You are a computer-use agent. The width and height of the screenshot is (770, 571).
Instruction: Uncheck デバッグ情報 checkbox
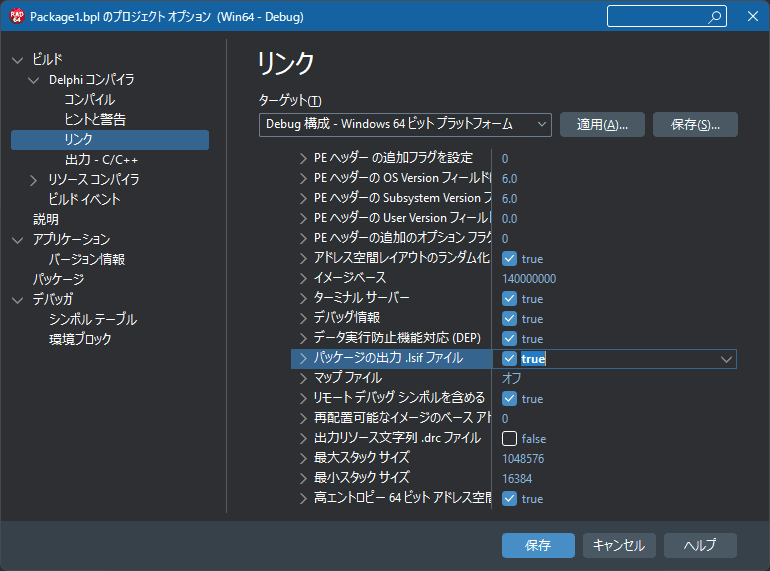[x=509, y=319]
